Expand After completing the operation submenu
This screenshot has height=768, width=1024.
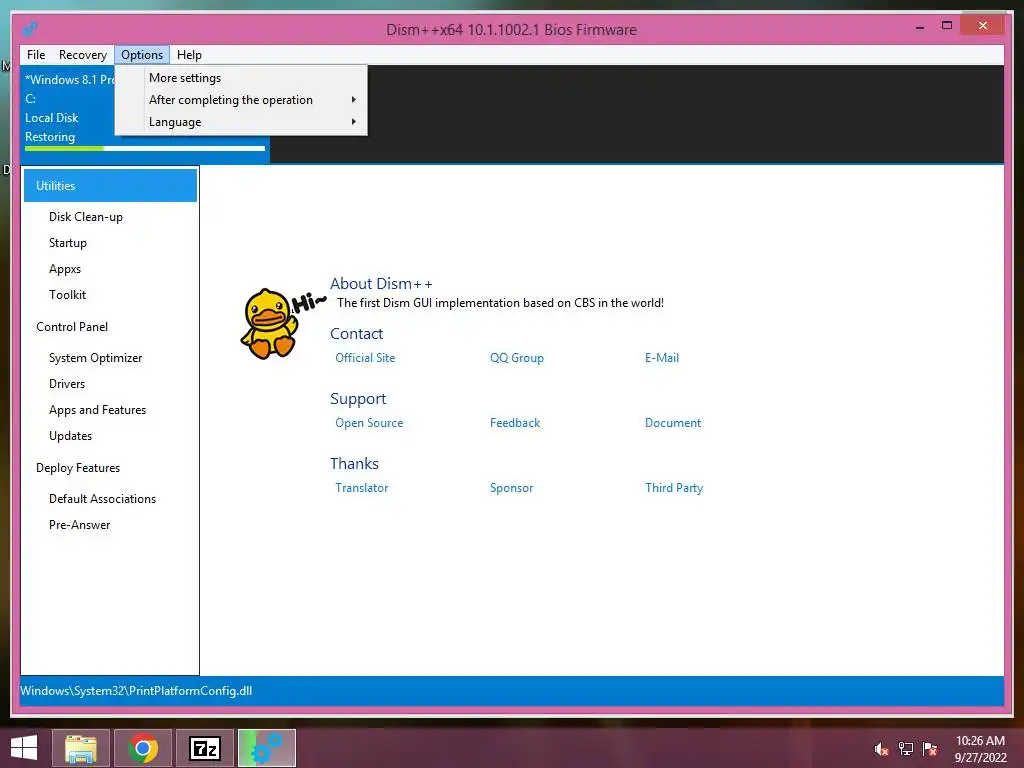click(241, 100)
